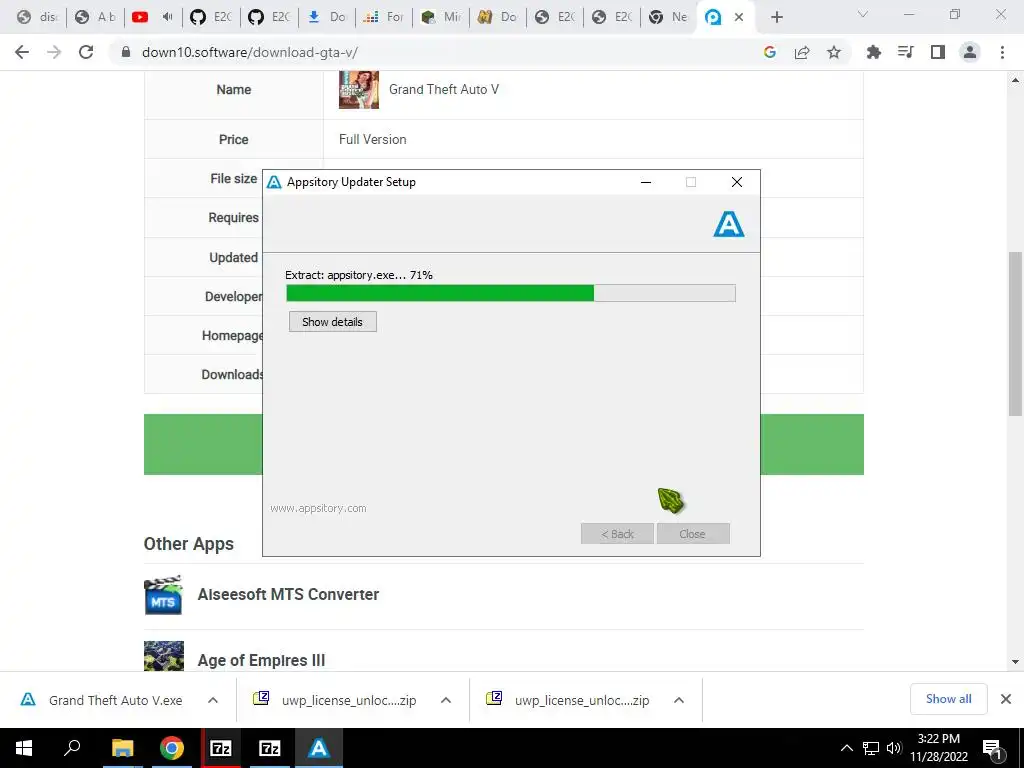Image resolution: width=1024 pixels, height=768 pixels.
Task: Bookmark this page with the star icon
Action: pyautogui.click(x=834, y=52)
